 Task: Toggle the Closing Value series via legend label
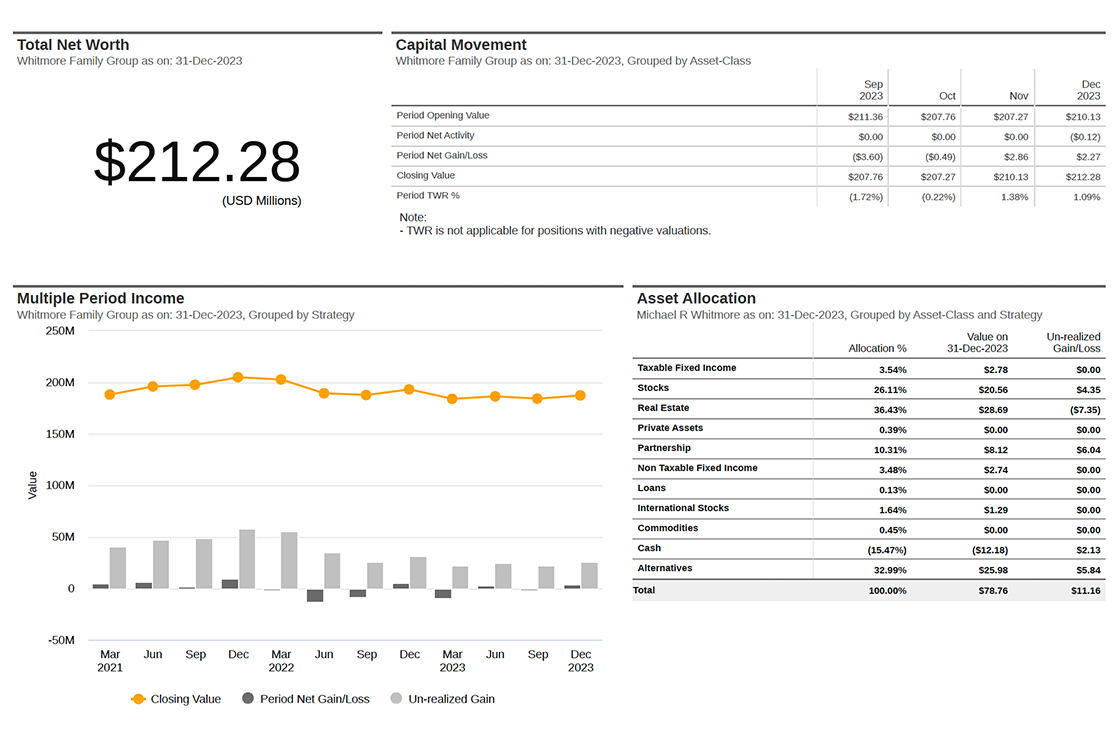click(x=185, y=699)
